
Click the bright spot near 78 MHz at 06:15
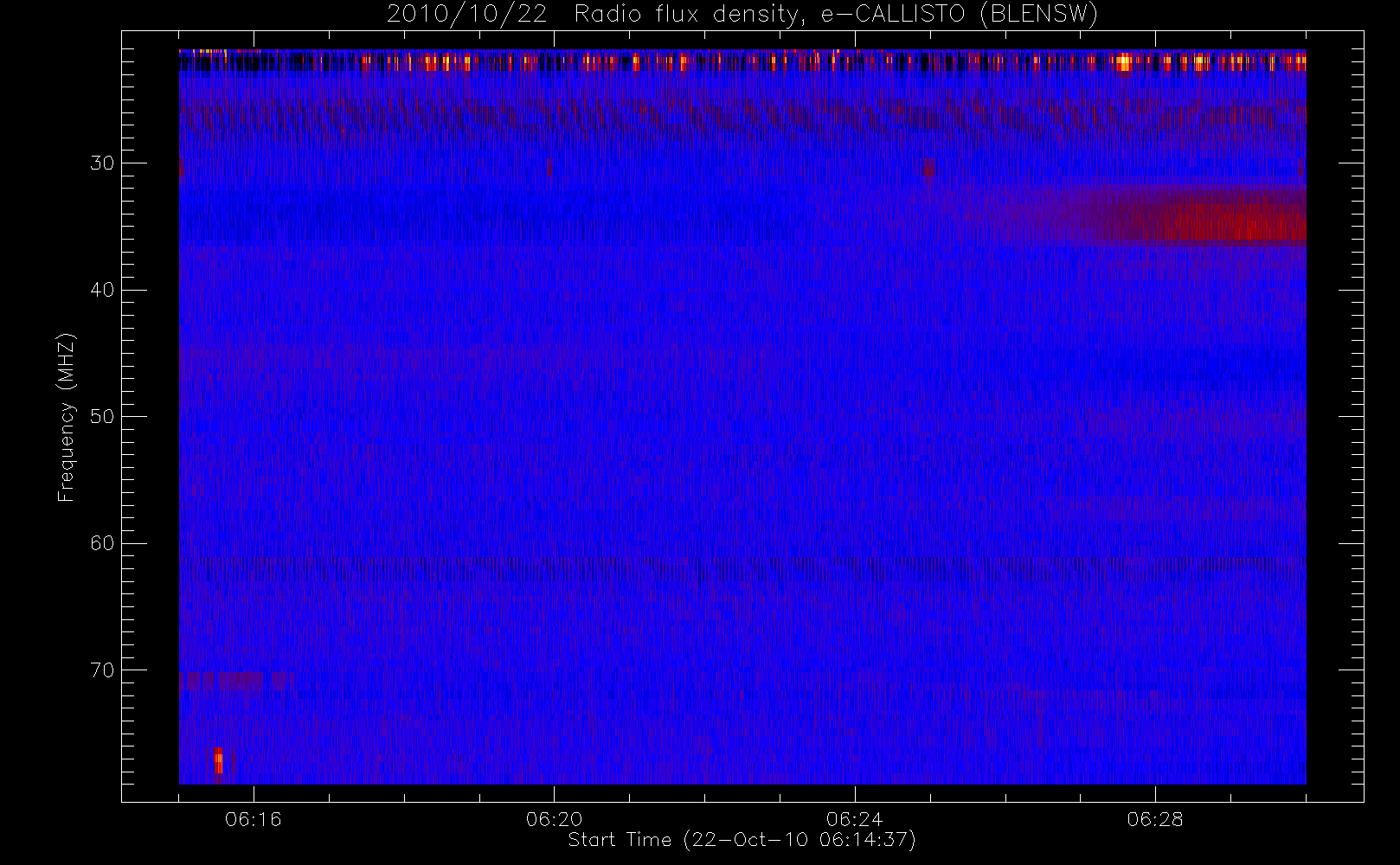tap(219, 761)
